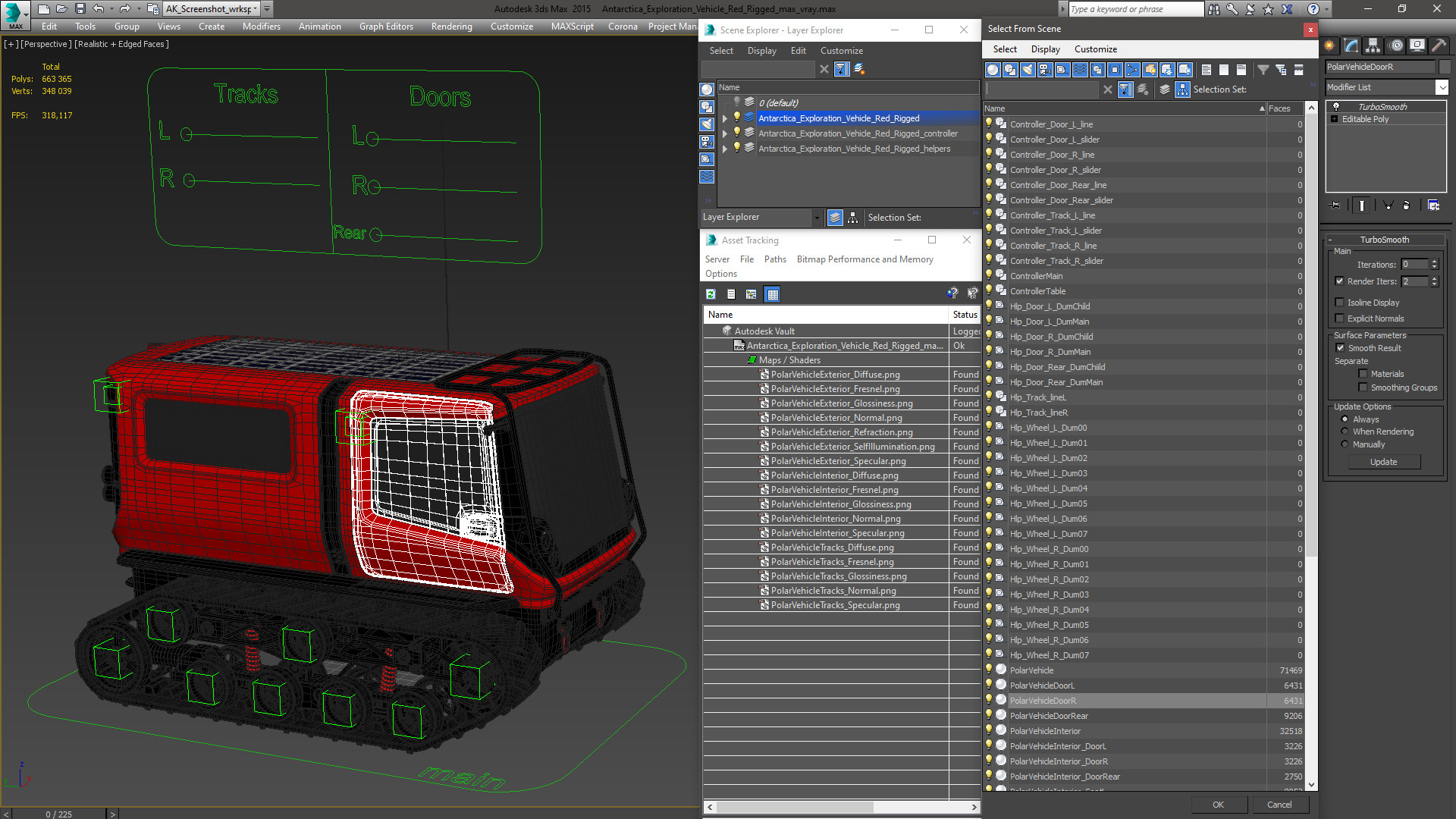Click Sort by Layer icon in Layer Explorer footer

pos(835,218)
